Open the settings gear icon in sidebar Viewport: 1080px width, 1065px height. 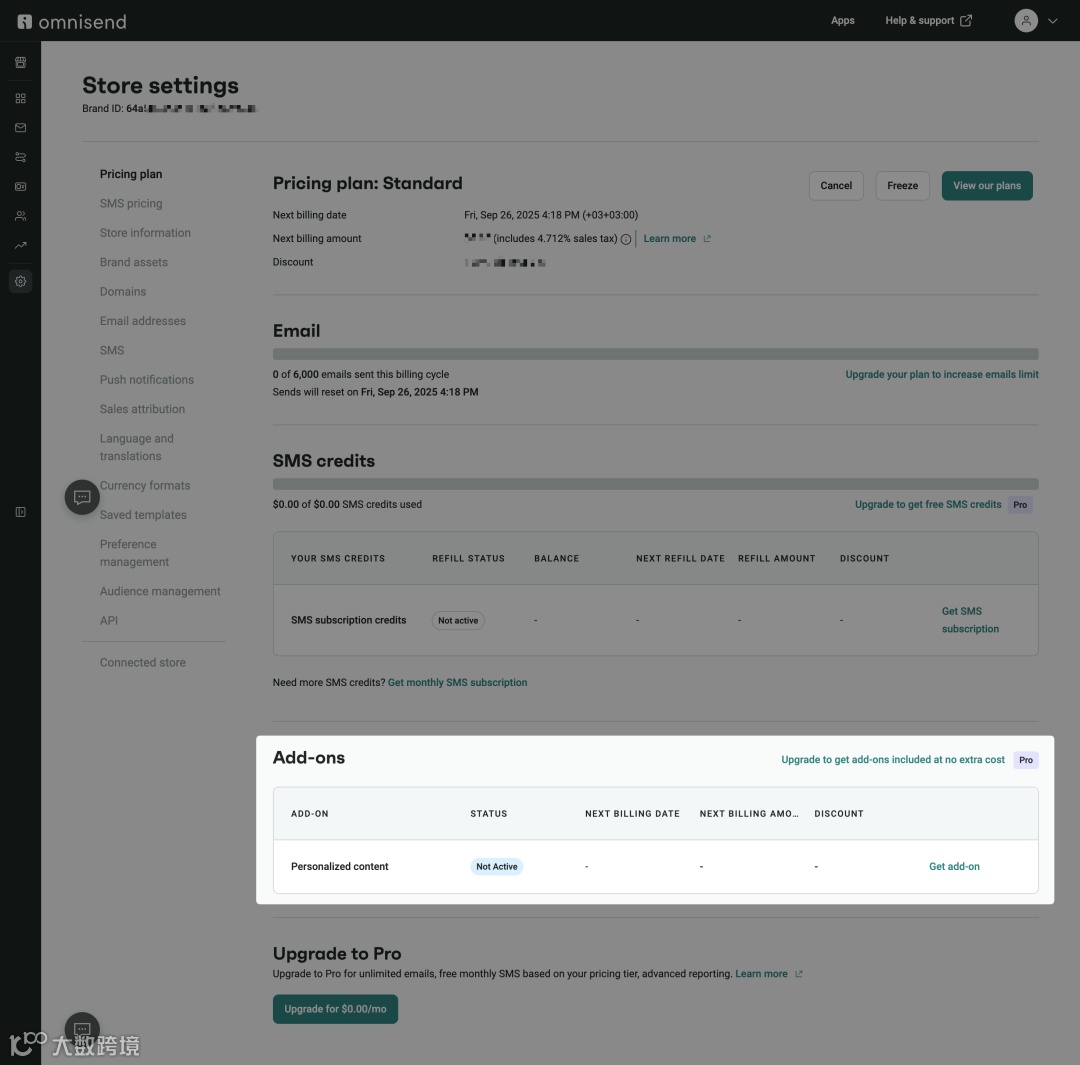click(x=21, y=281)
